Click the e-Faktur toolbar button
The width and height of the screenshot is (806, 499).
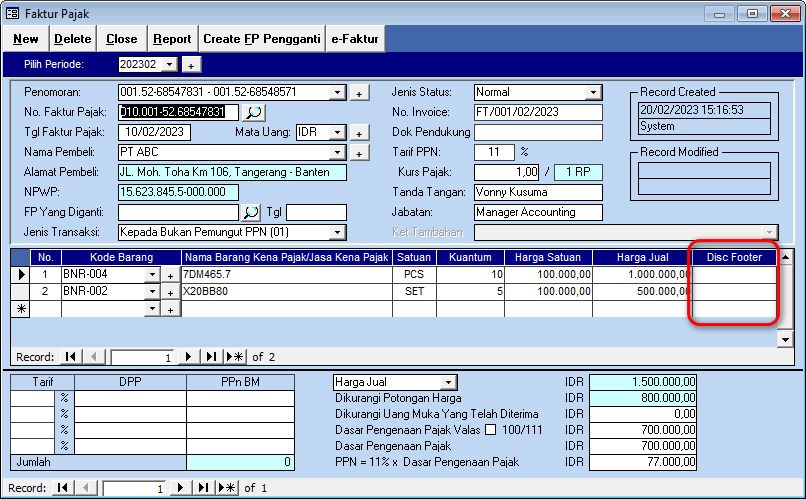coord(356,39)
